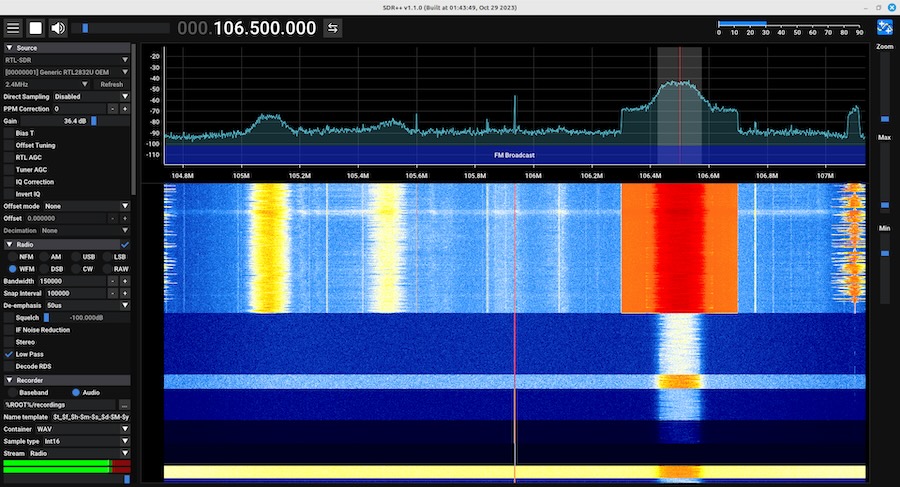
Task: Uncheck the Low Pass option
Action: point(9,354)
